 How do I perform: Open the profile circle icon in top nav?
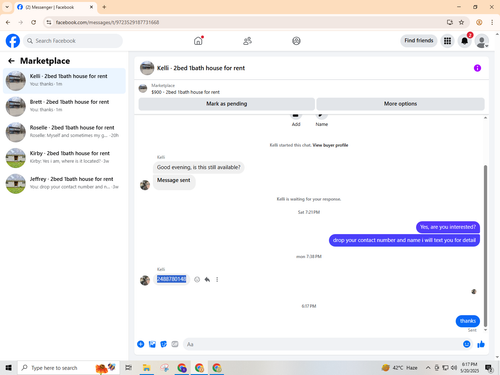click(296, 41)
